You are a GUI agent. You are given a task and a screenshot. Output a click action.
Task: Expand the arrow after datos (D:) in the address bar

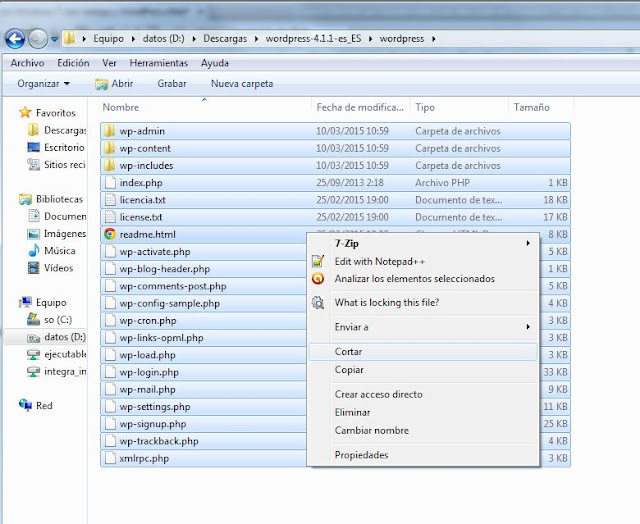coord(194,39)
